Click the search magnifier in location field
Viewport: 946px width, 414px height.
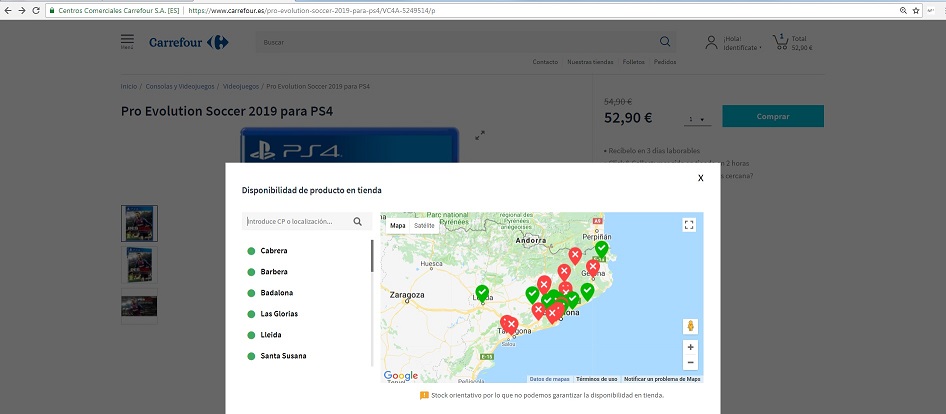357,222
